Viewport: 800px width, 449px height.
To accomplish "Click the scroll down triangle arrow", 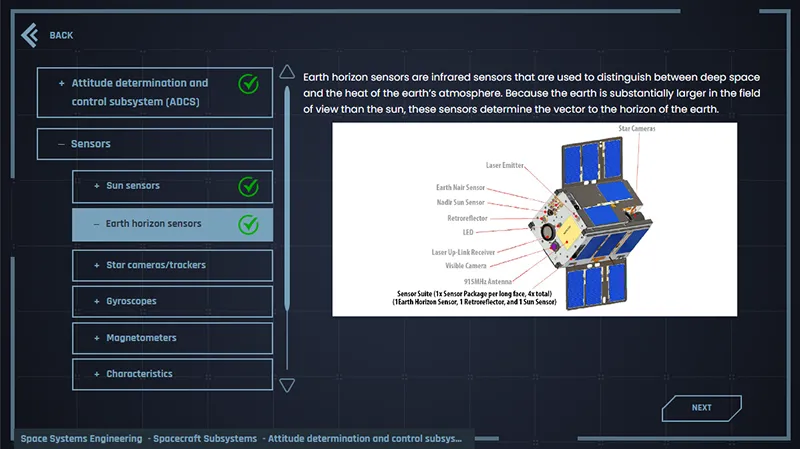I will coord(287,385).
